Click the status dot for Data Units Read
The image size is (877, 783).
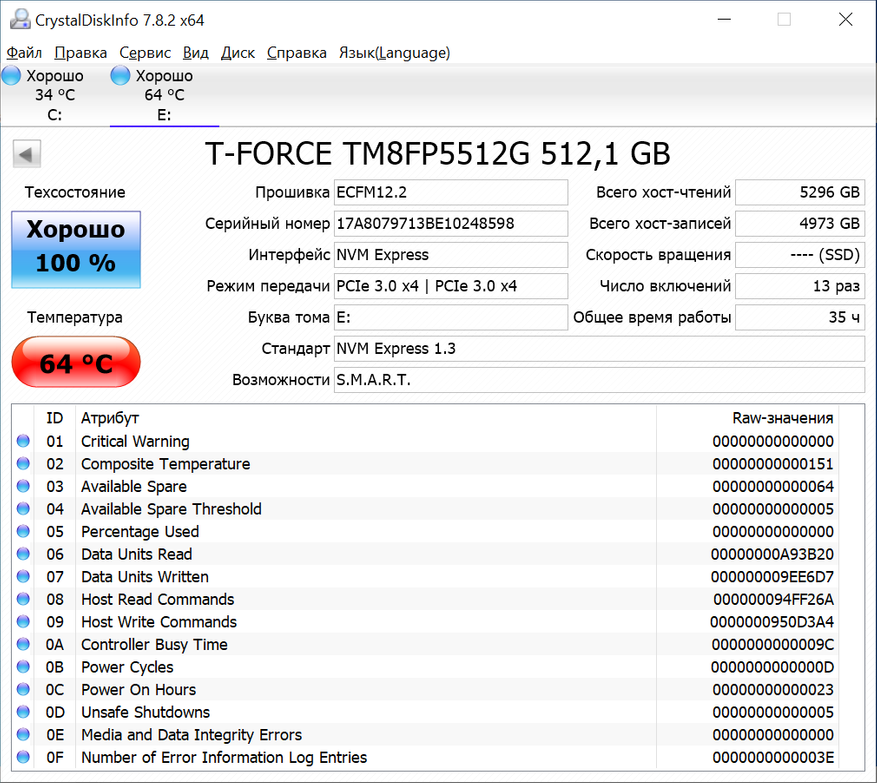[23, 554]
